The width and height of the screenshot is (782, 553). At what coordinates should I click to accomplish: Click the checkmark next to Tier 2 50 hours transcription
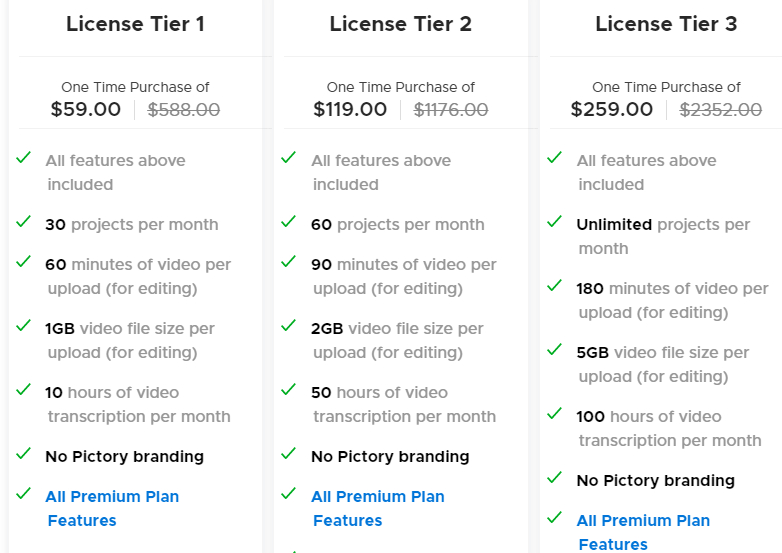[289, 390]
